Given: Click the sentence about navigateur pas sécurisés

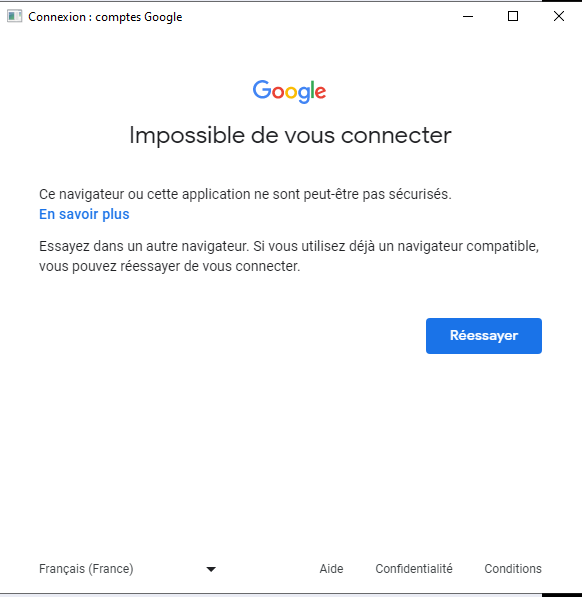Looking at the screenshot, I should tap(245, 194).
